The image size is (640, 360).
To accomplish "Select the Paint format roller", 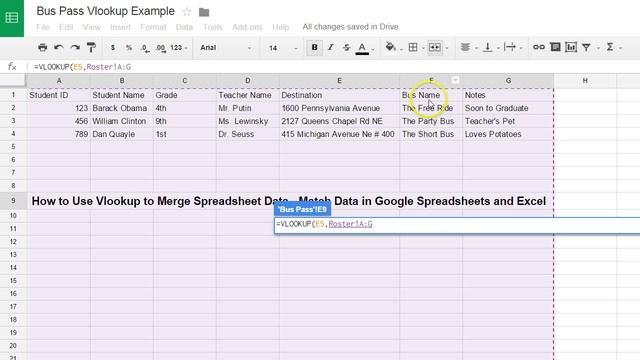I will 91,47.
